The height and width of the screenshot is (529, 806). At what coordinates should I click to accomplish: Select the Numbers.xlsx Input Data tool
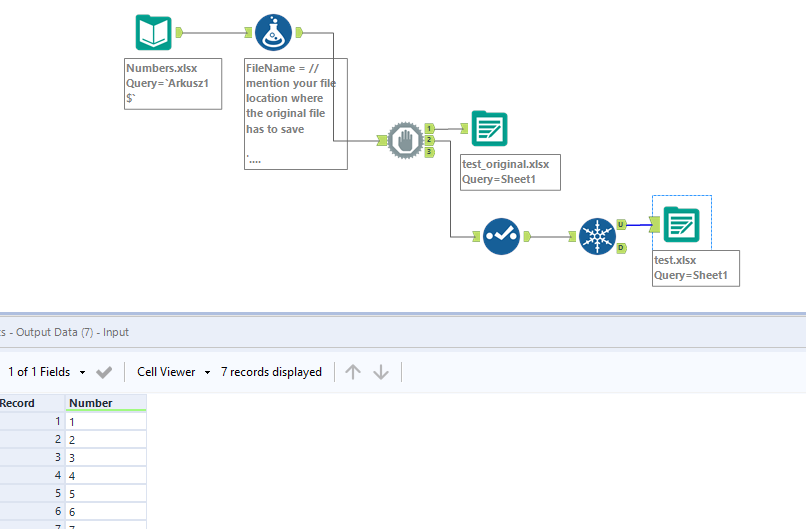[153, 32]
